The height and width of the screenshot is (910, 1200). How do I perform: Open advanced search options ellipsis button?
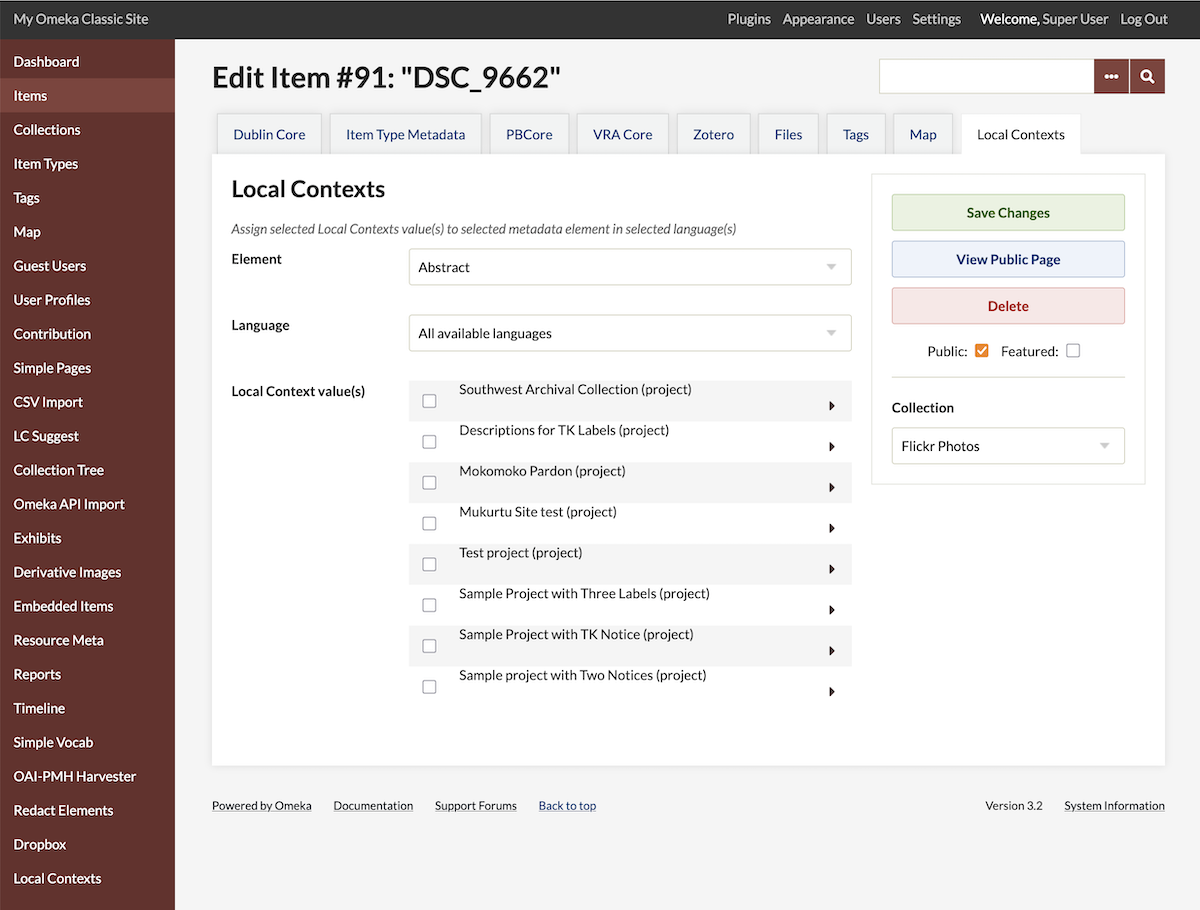[x=1111, y=76]
